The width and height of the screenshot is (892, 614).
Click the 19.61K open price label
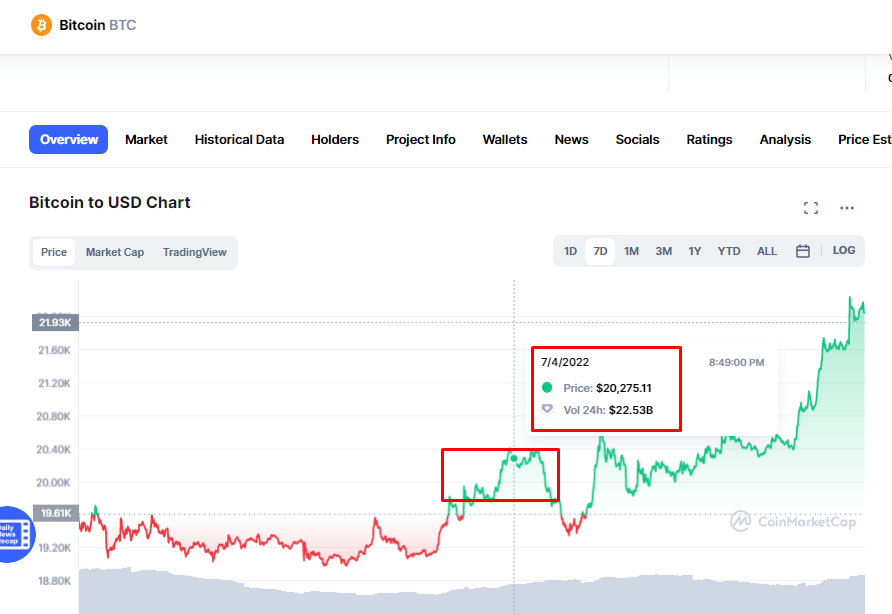56,513
